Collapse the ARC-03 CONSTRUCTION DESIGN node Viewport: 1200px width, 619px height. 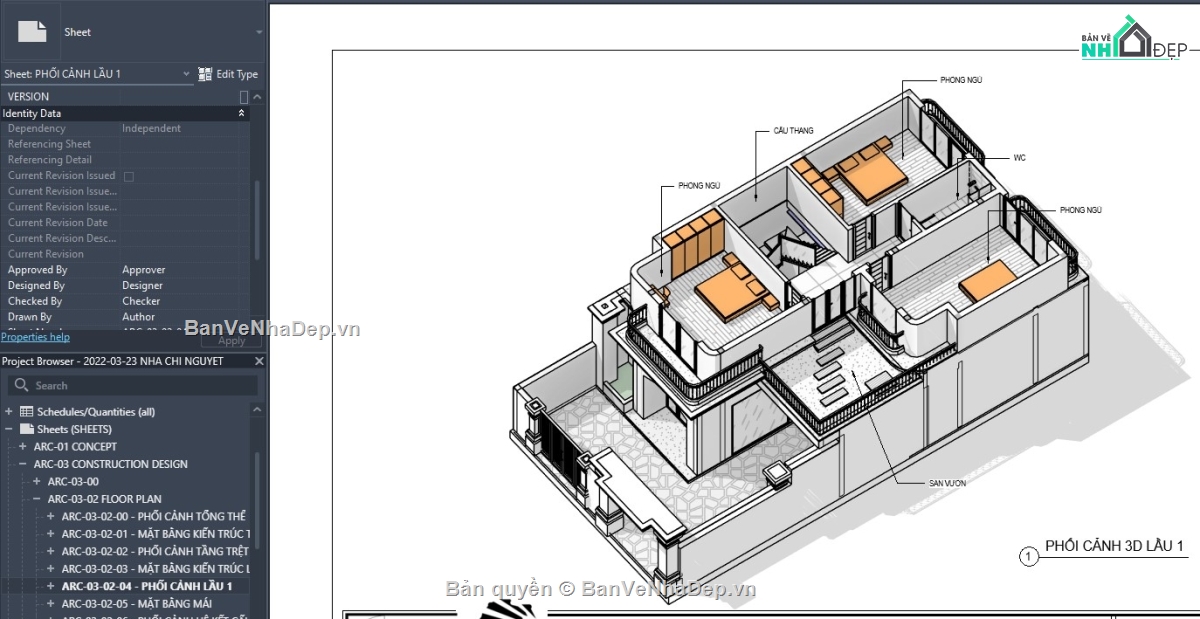(x=23, y=464)
